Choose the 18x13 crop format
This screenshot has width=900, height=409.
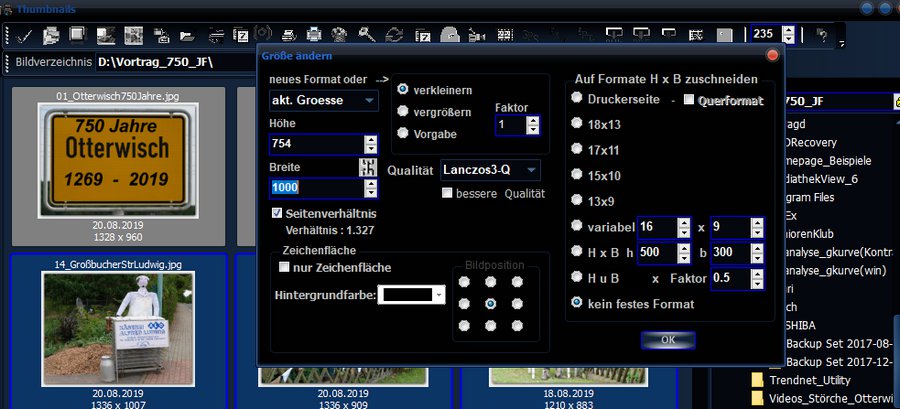[x=577, y=124]
